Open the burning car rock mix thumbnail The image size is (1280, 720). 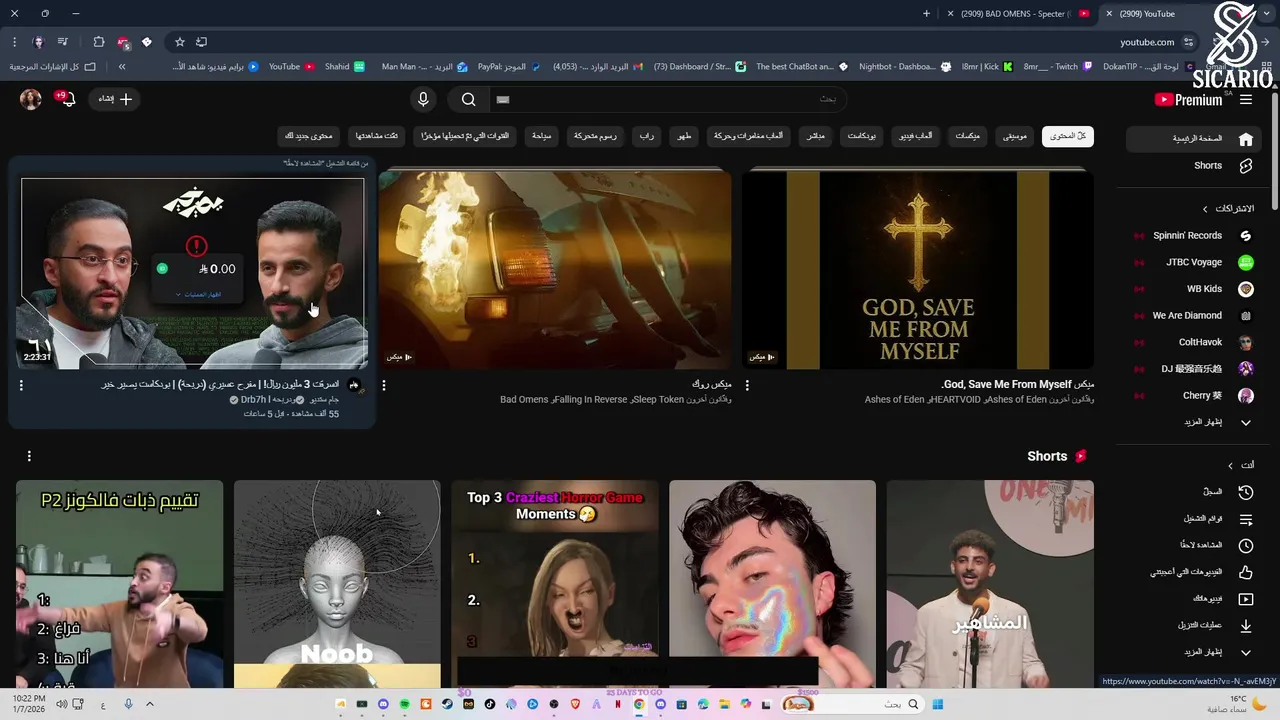(555, 270)
